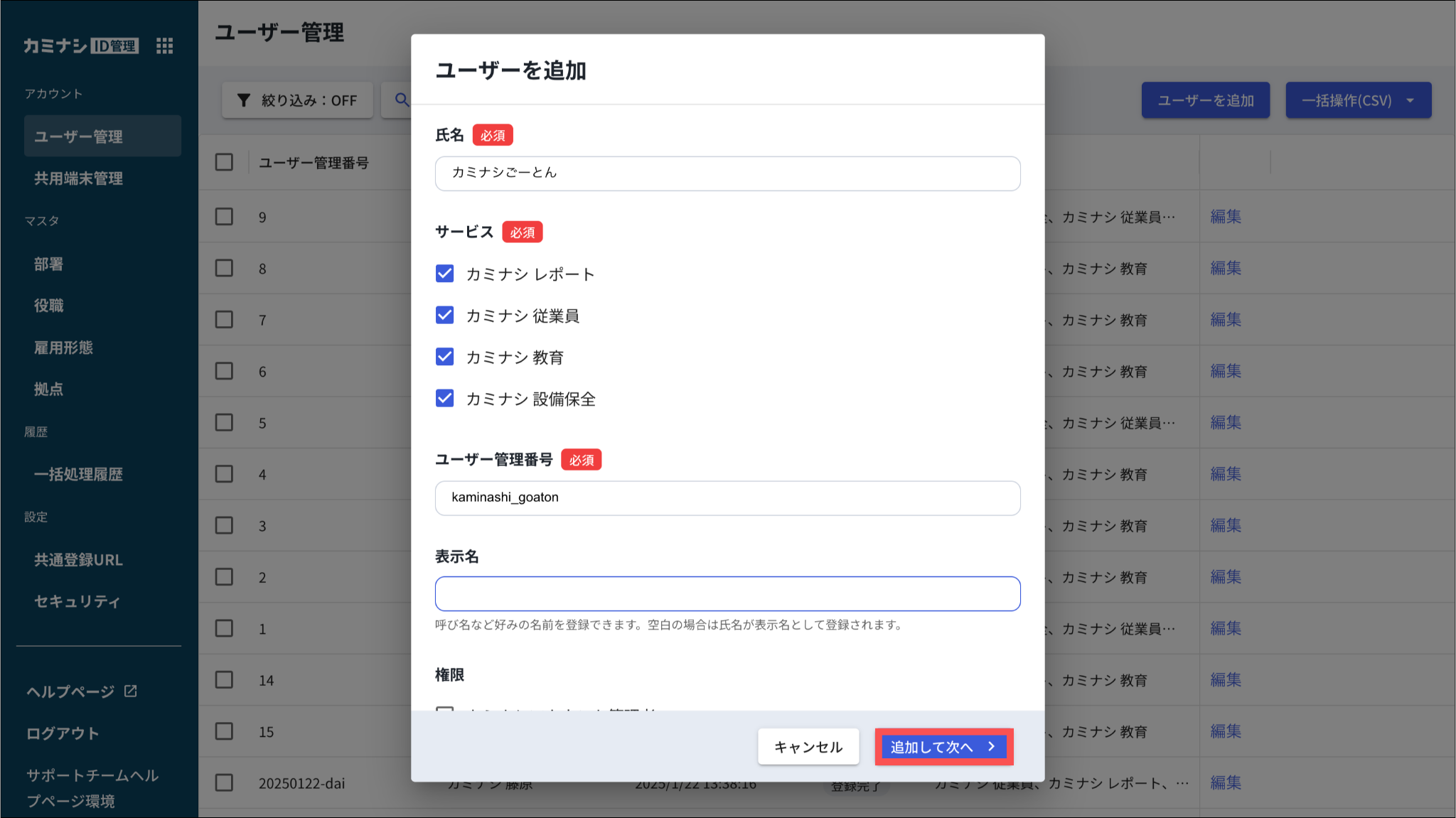Uncheck the カミナシ 教育 checkbox
The width and height of the screenshot is (1456, 818).
445,357
